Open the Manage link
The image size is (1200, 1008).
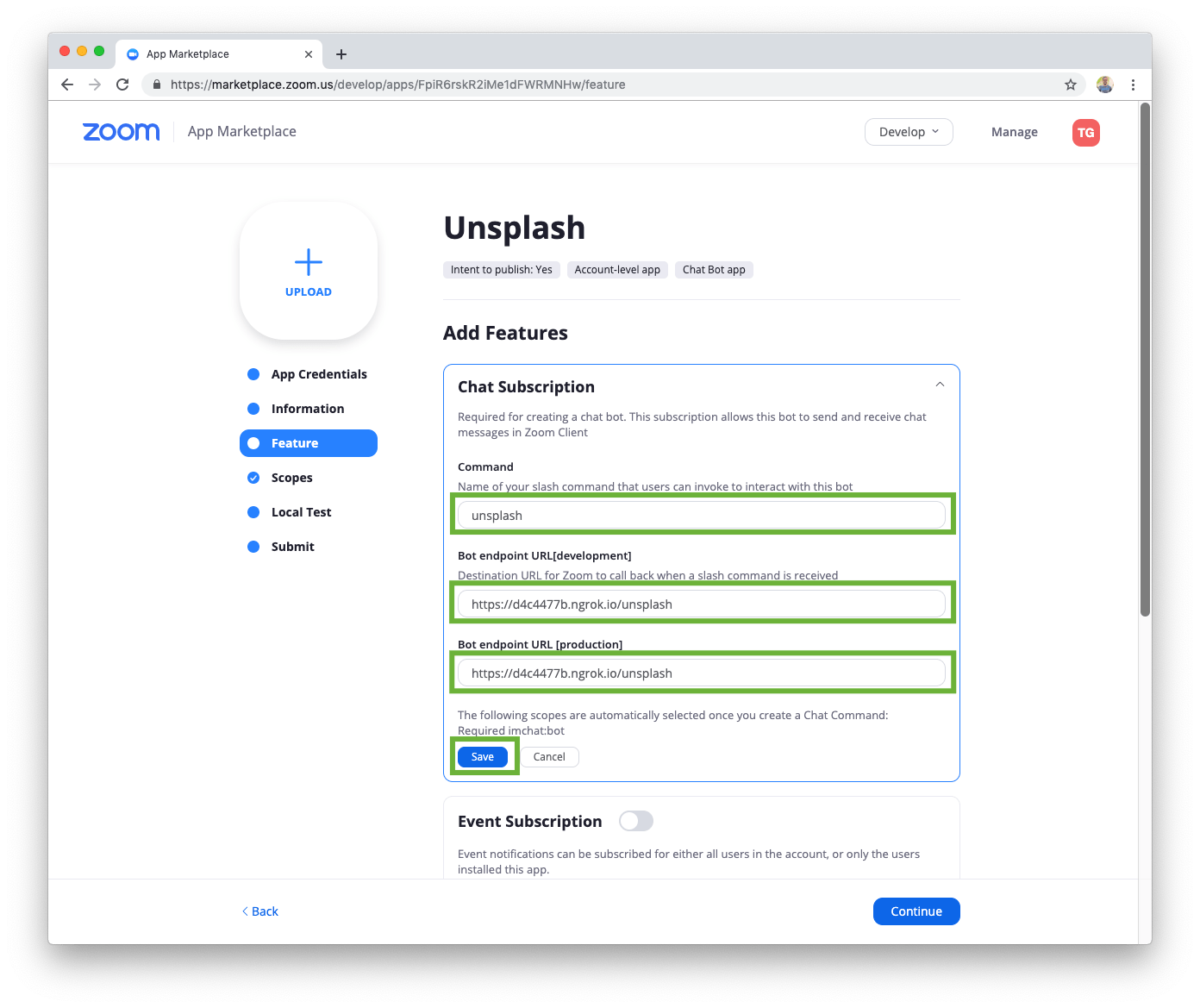coord(1015,132)
